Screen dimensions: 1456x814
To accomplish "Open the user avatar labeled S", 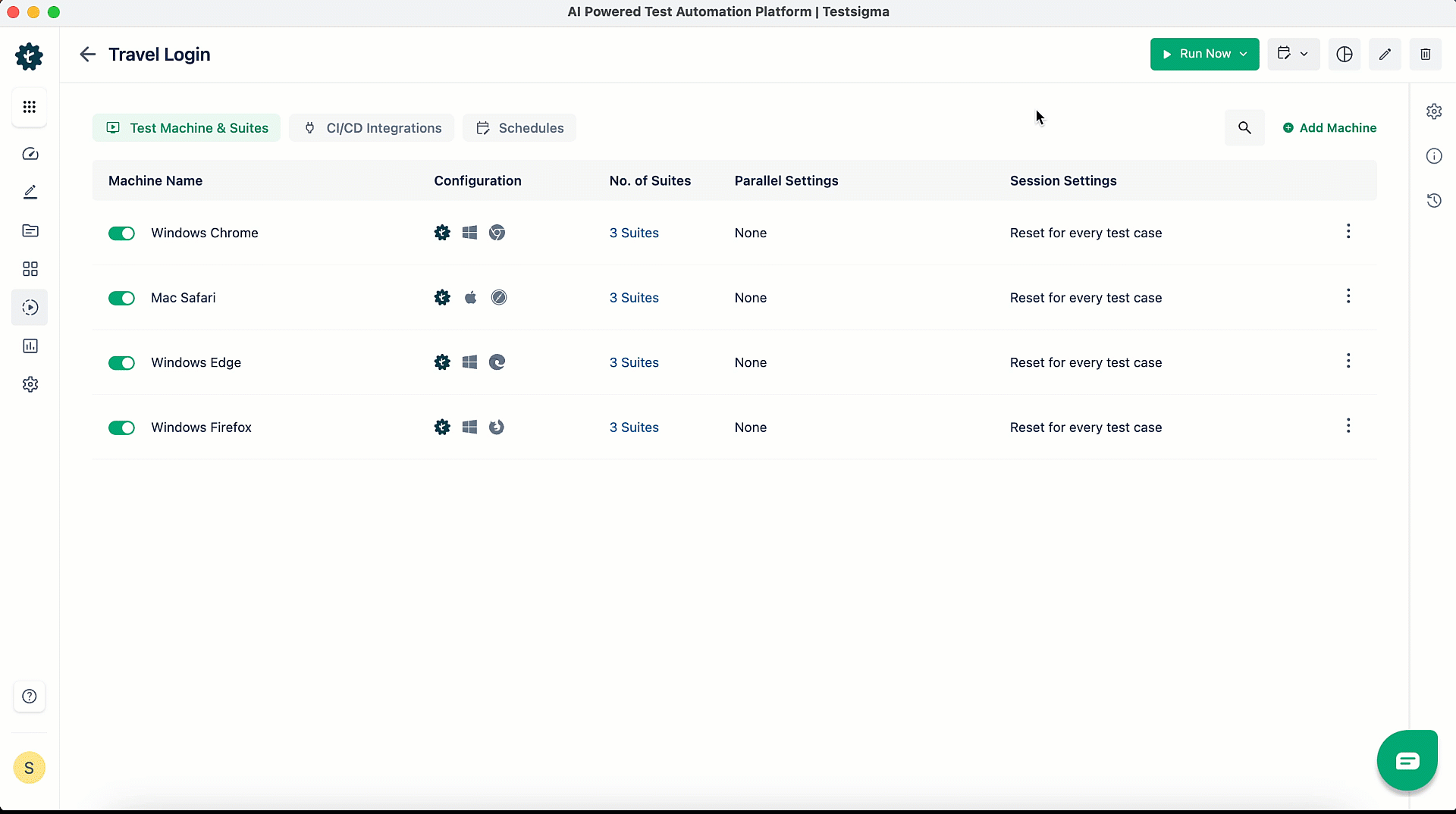I will [29, 768].
